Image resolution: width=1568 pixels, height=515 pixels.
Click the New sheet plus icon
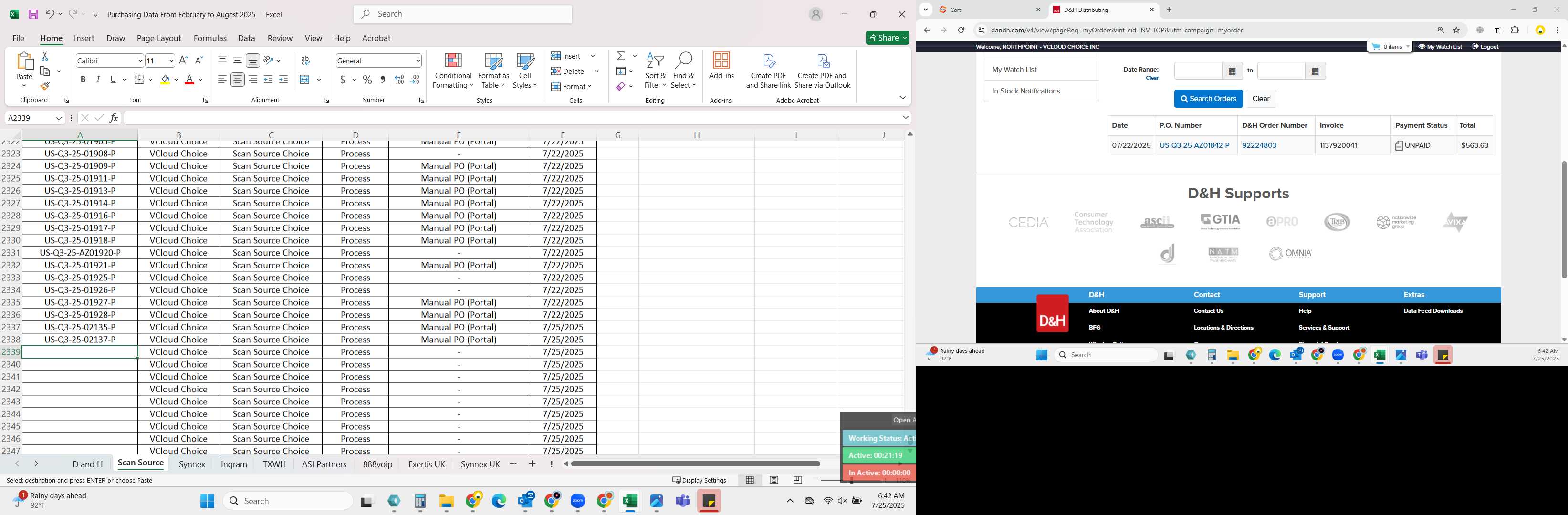point(533,464)
